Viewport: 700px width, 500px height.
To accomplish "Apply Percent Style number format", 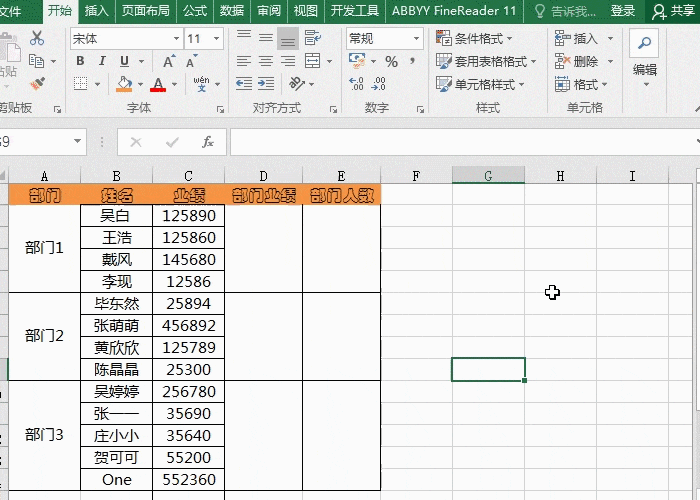I will point(391,62).
